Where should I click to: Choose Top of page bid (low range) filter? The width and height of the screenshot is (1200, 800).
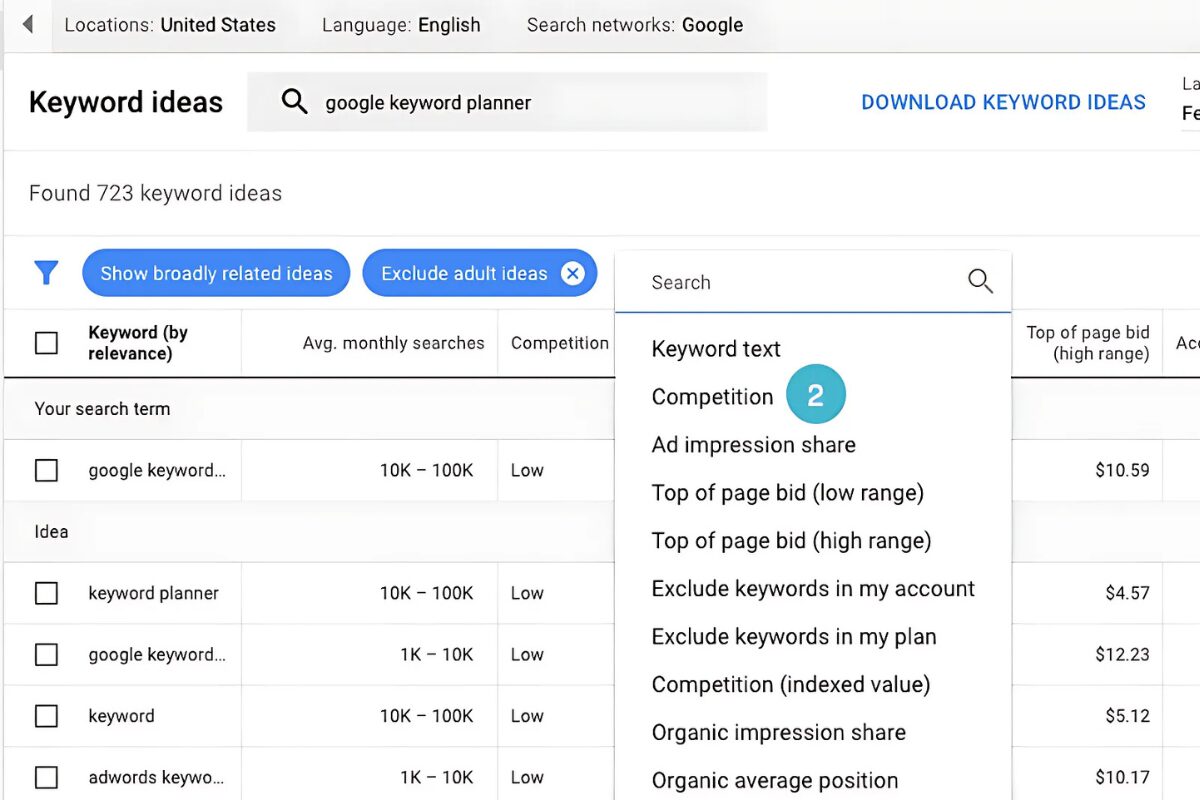click(787, 493)
